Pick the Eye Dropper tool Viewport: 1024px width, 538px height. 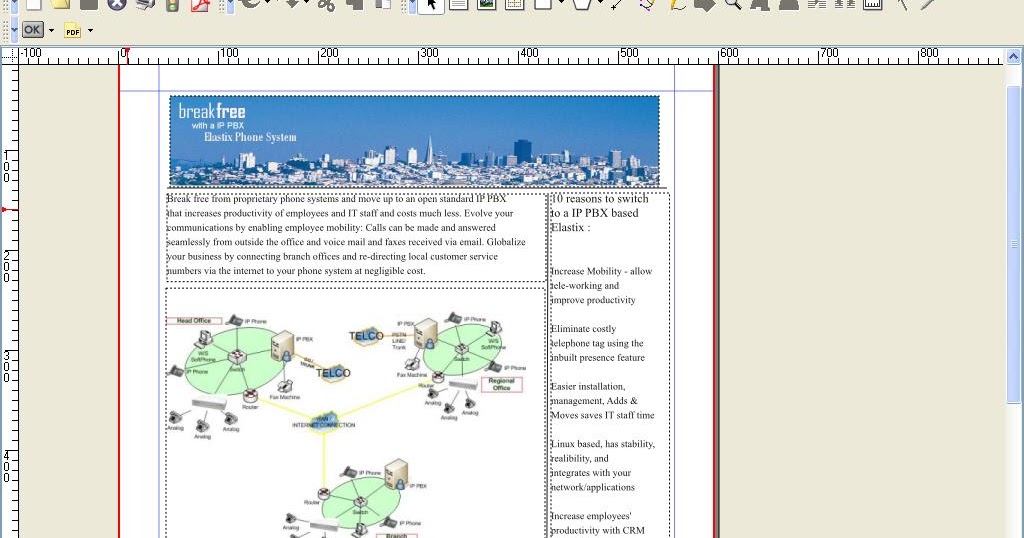coord(928,4)
